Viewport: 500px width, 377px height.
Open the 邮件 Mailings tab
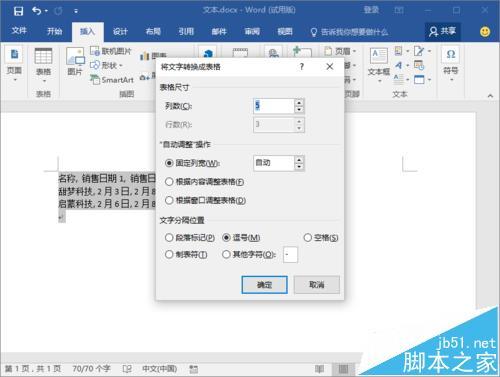pos(219,32)
